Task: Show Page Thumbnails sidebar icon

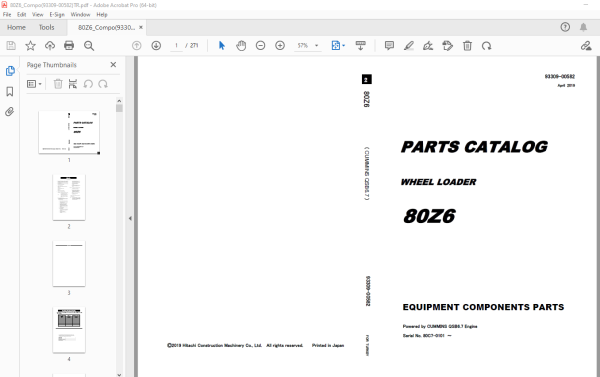Action: coord(10,71)
